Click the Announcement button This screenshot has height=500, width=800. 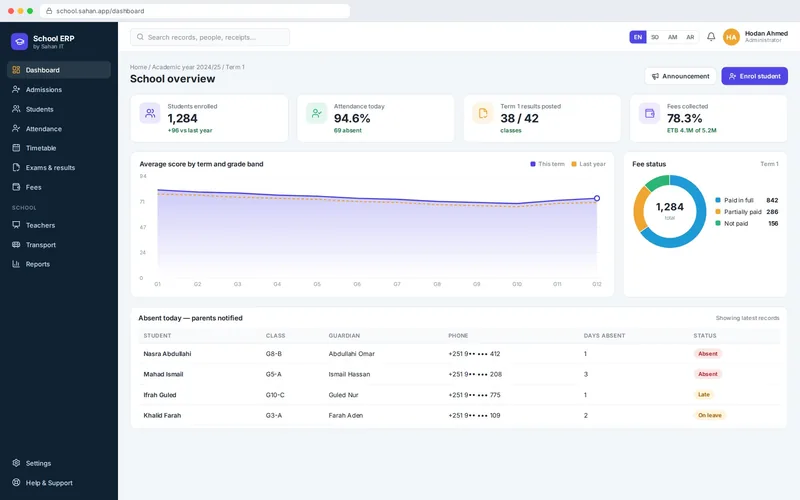(x=681, y=76)
